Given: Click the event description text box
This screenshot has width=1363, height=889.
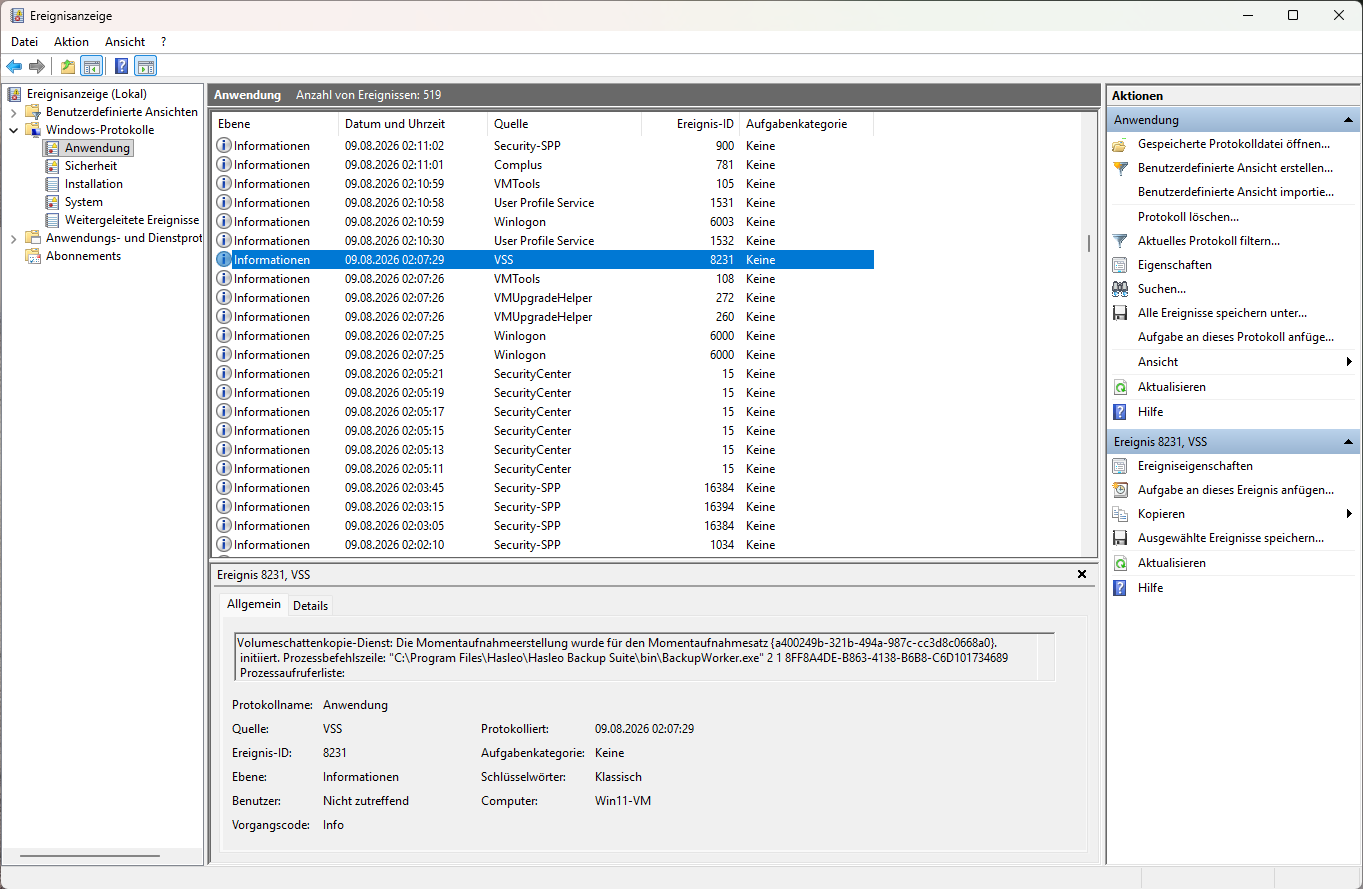Looking at the screenshot, I should click(644, 657).
